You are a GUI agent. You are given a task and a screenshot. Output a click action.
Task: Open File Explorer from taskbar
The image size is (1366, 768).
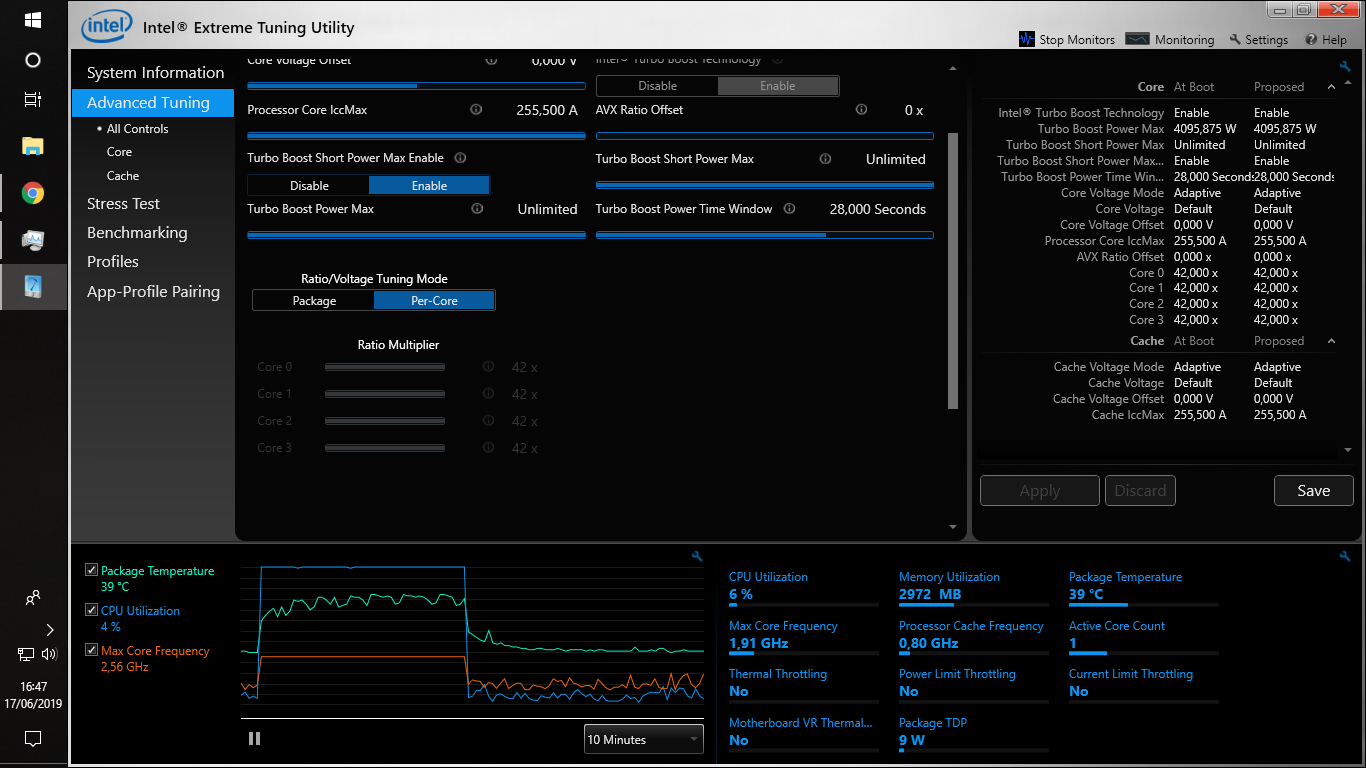(x=33, y=146)
